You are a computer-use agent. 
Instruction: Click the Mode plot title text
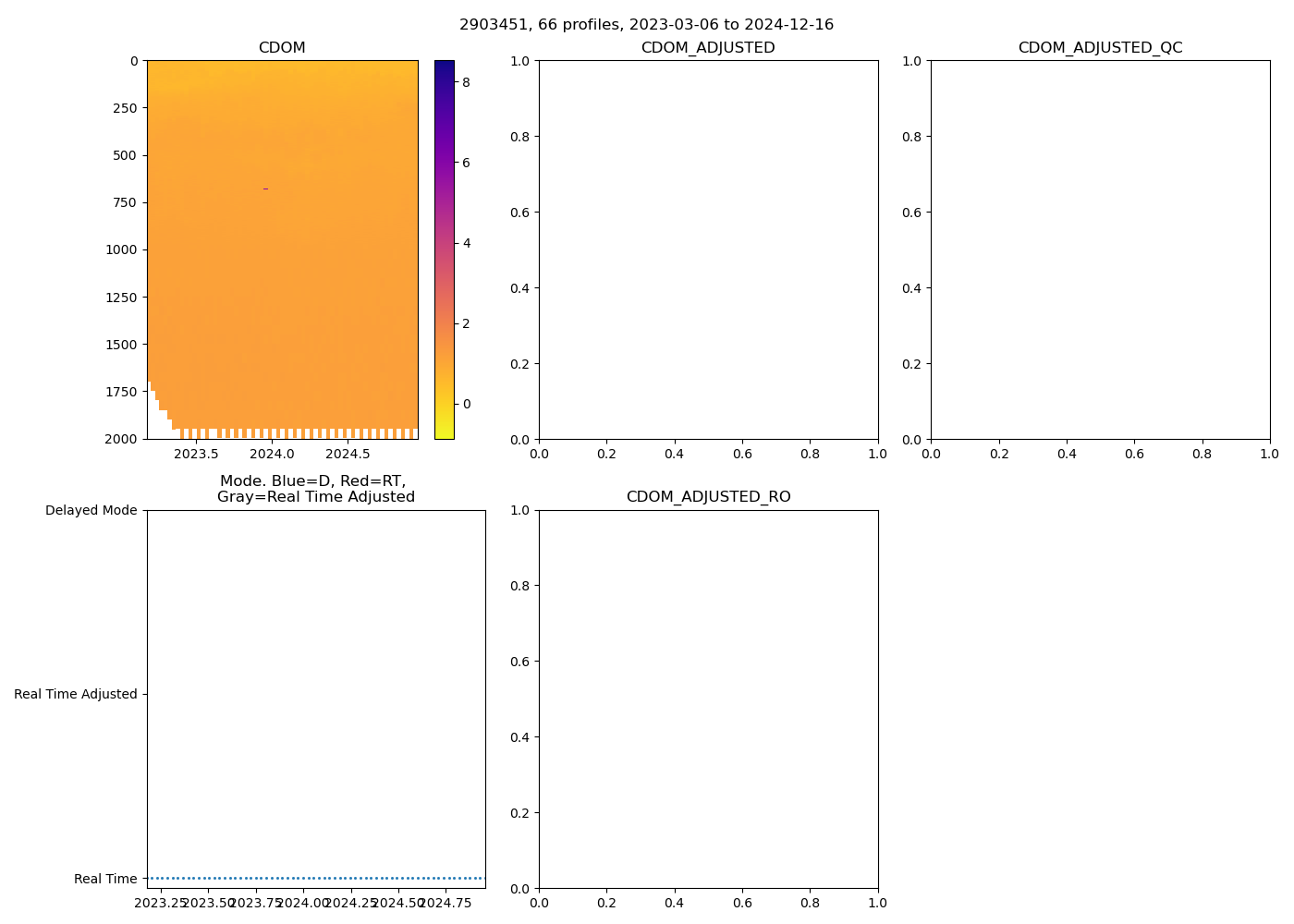pos(315,489)
